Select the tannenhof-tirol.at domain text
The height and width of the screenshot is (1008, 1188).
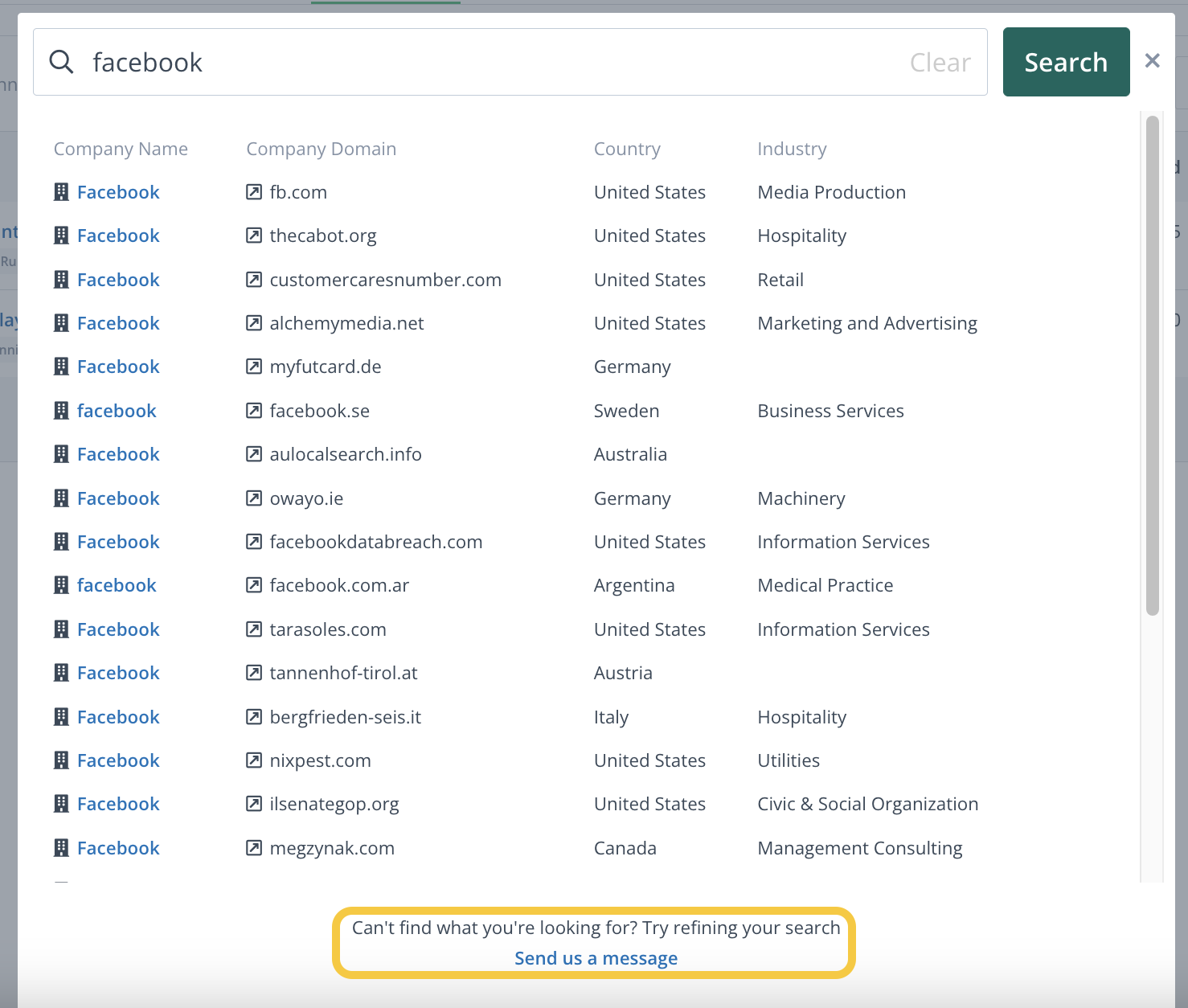coord(343,673)
